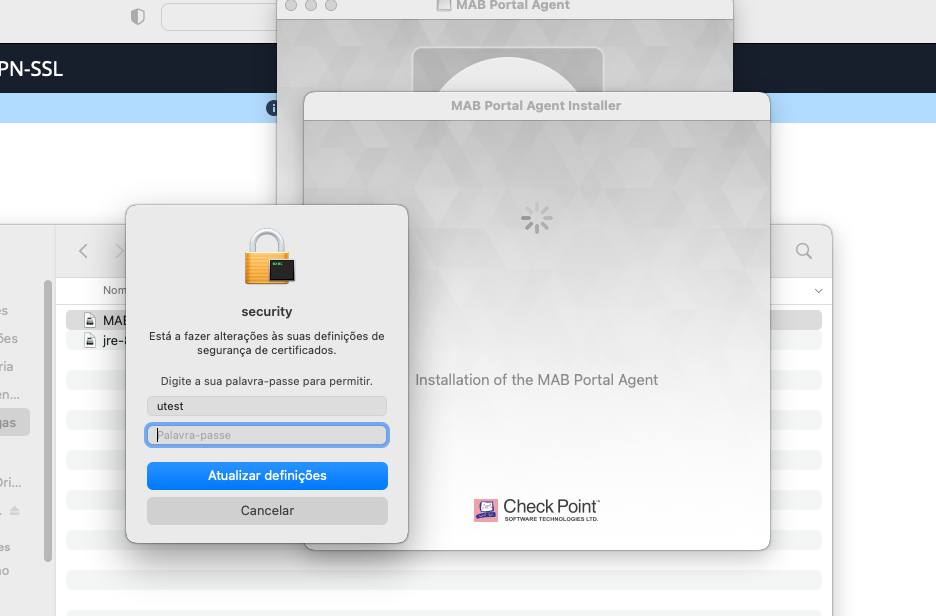Click the security padlock icon
The height and width of the screenshot is (616, 936).
tap(269, 257)
